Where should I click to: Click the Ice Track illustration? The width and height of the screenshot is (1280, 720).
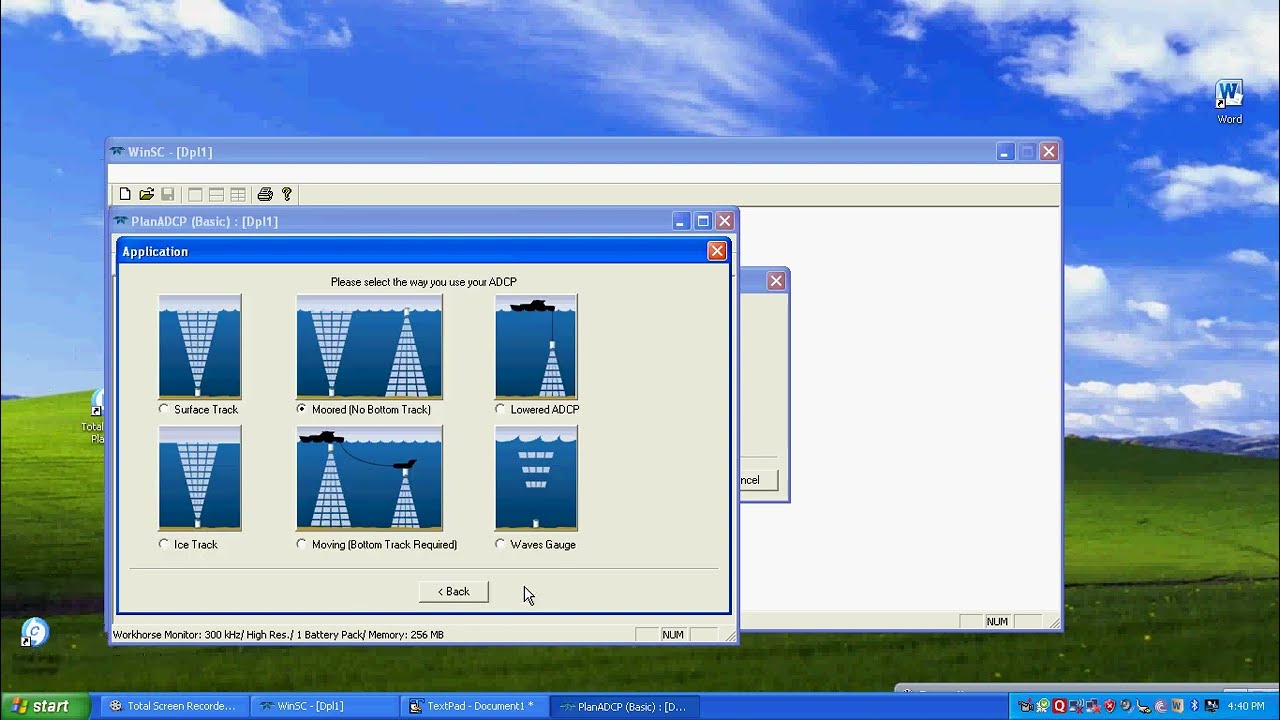pyautogui.click(x=200, y=478)
